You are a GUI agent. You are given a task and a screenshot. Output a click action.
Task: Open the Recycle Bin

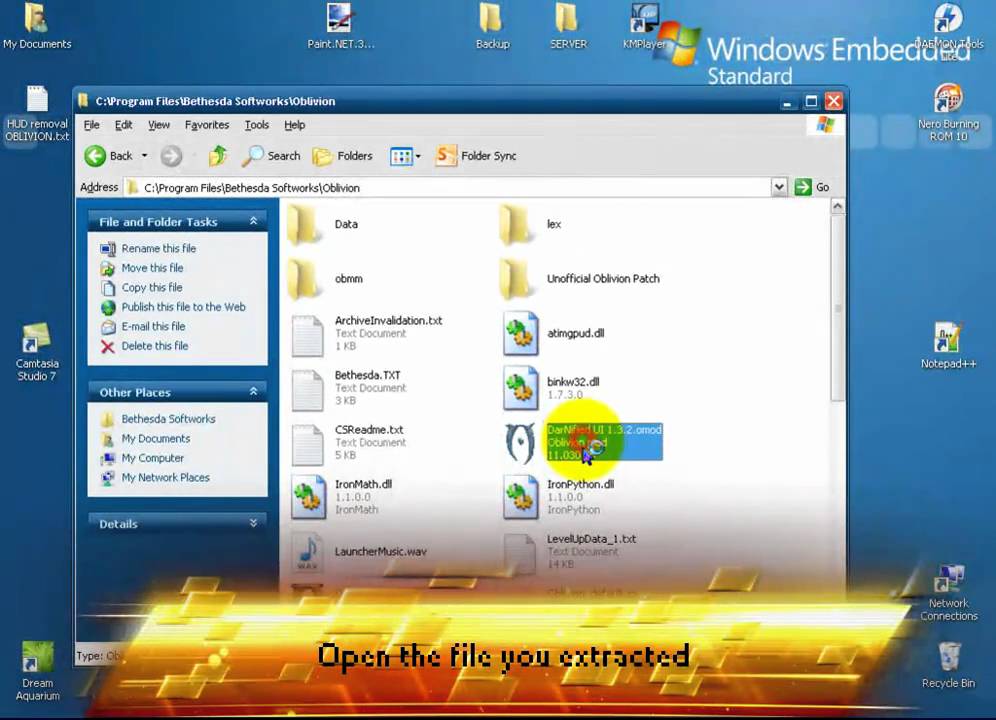pyautogui.click(x=948, y=665)
